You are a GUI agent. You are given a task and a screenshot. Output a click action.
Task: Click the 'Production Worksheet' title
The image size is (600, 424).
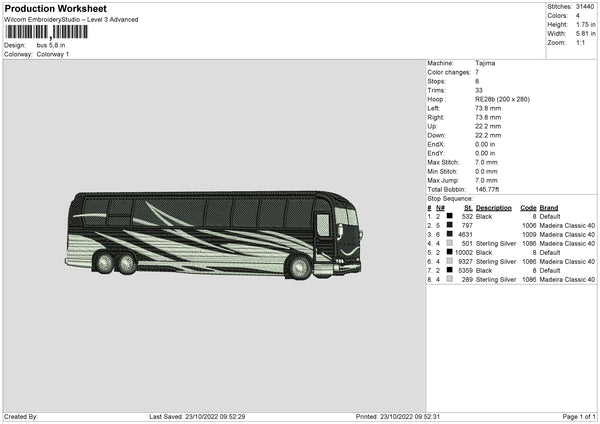[55, 8]
